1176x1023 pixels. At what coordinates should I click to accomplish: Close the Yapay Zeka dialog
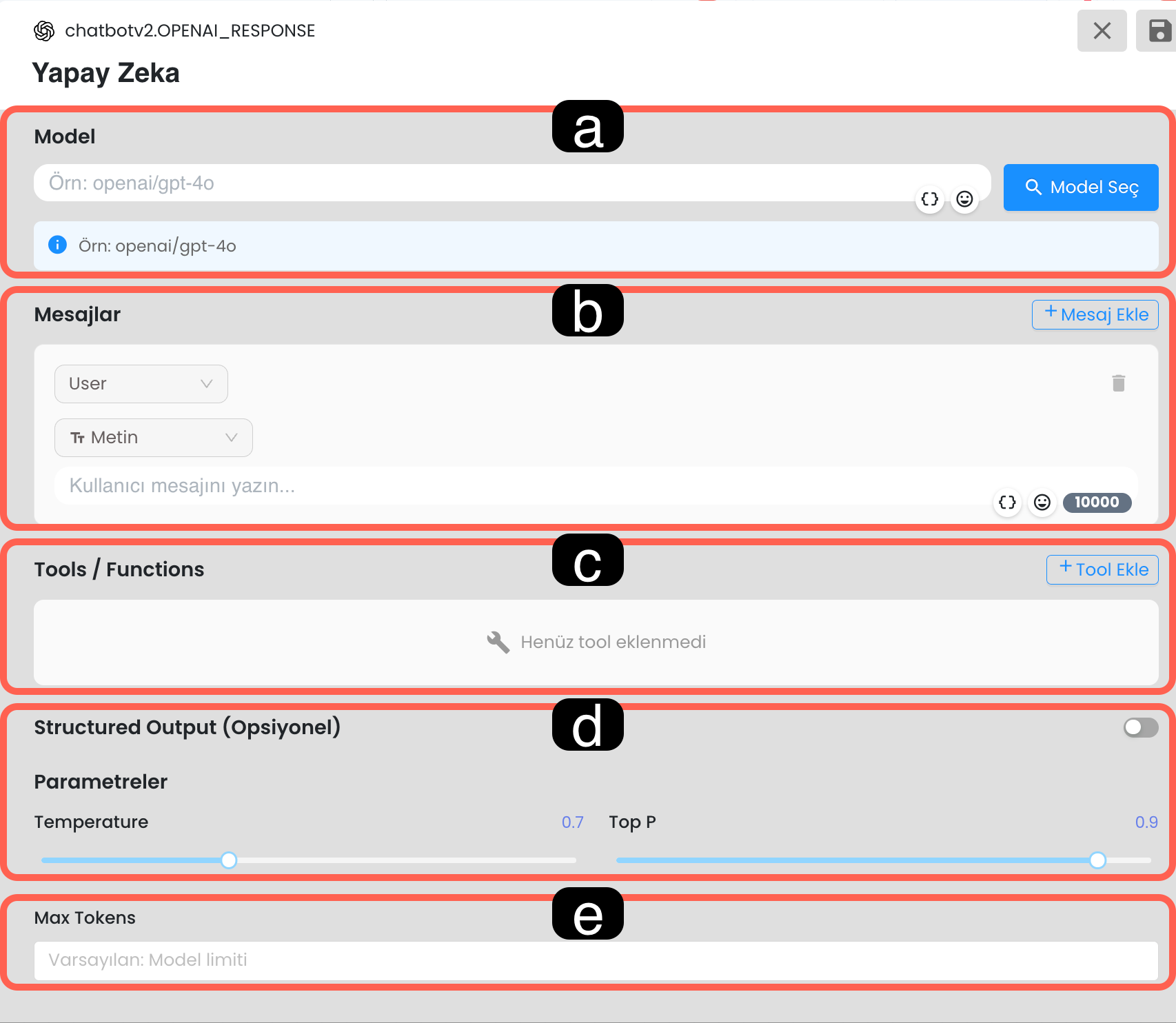coord(1102,31)
